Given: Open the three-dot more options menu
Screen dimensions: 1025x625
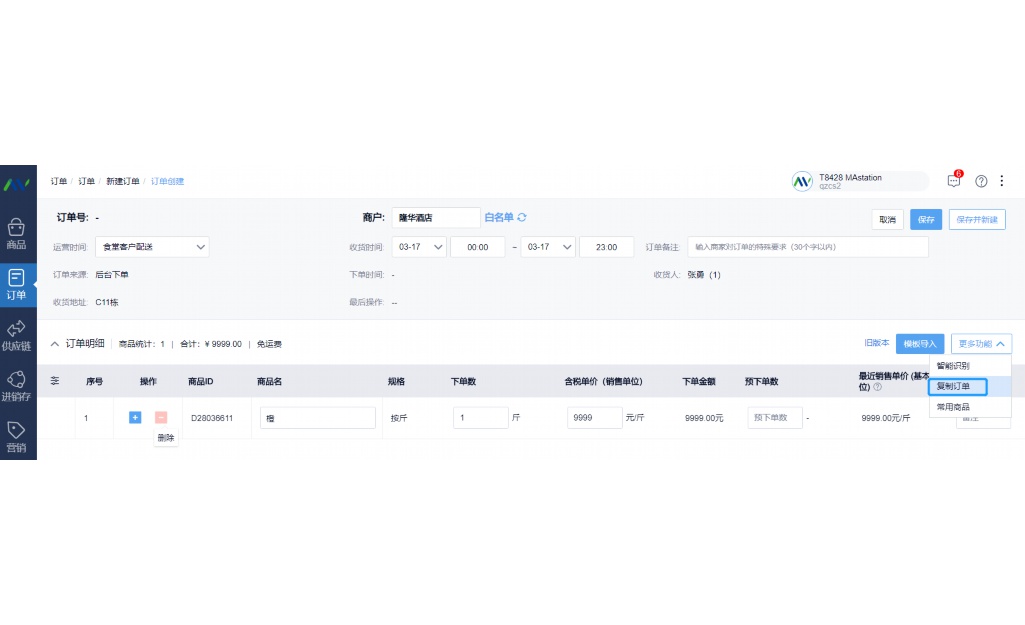Looking at the screenshot, I should (x=1002, y=181).
